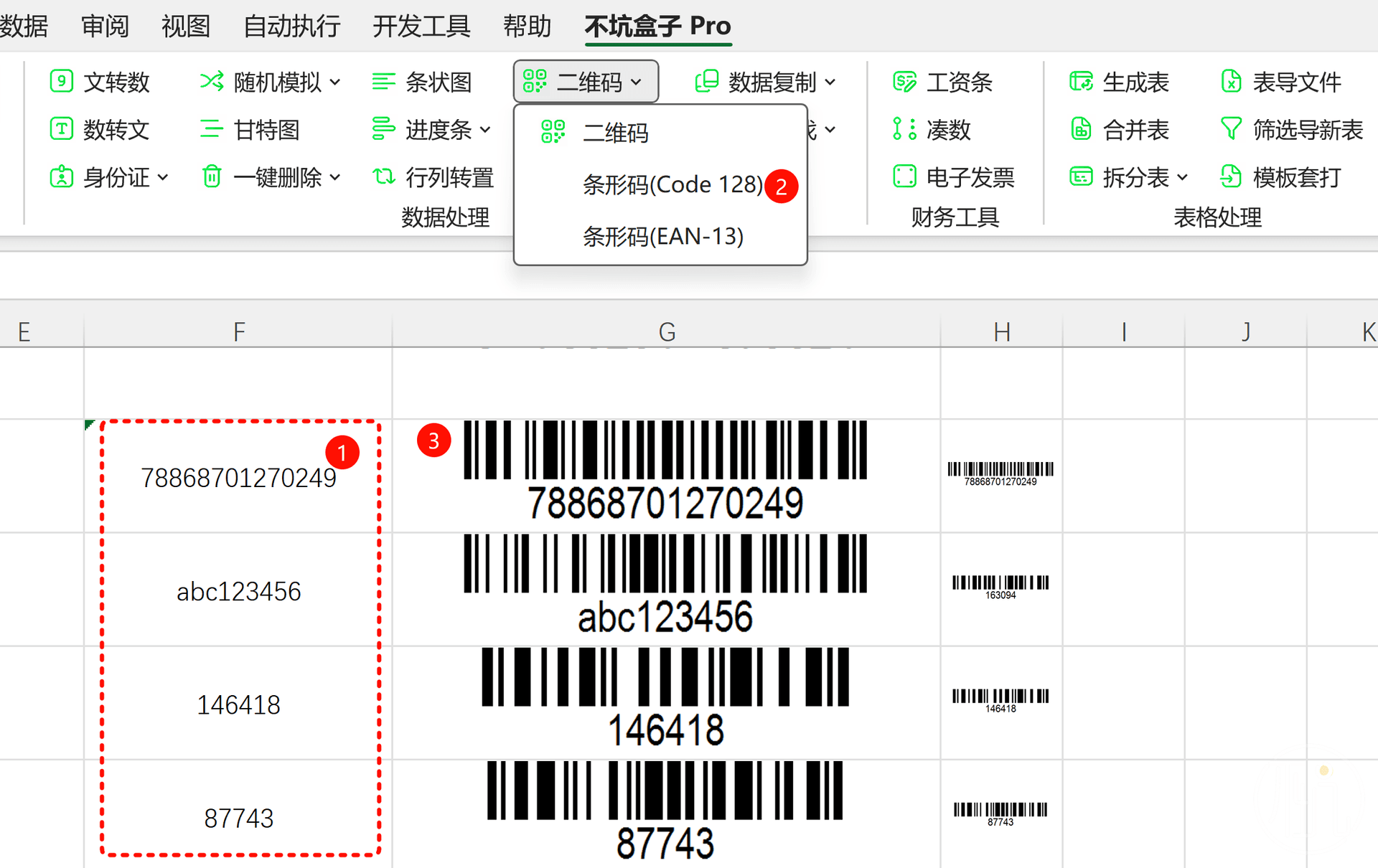Screen dimensions: 1378x868
Task: Click the 文转数 button label
Action: point(116,82)
